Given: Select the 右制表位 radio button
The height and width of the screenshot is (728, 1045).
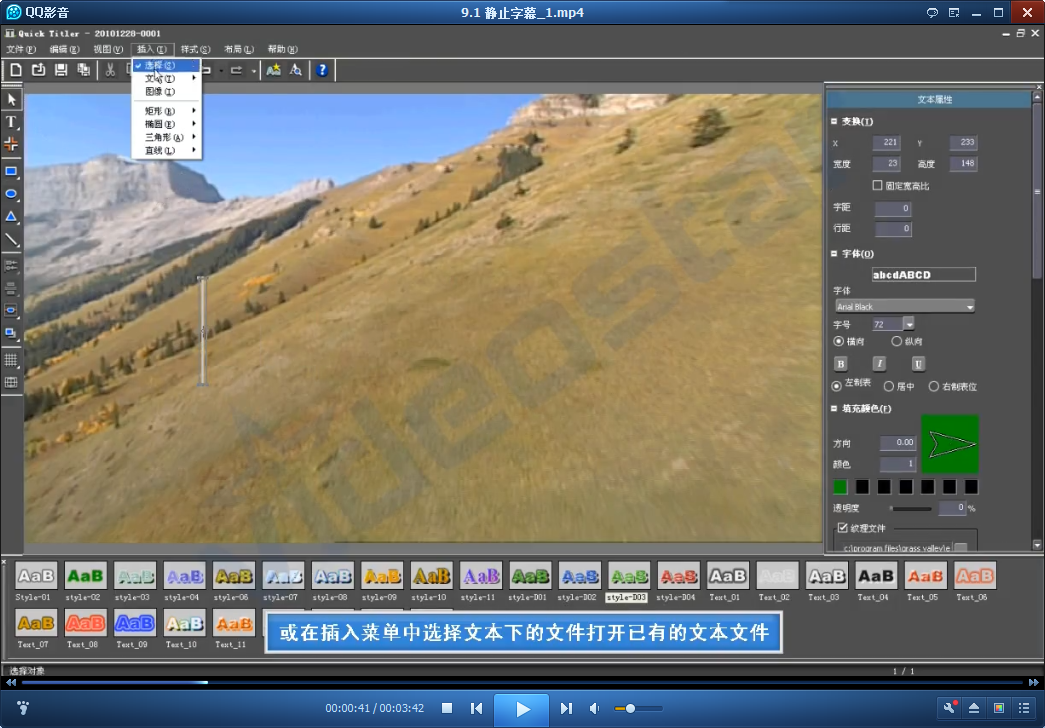Looking at the screenshot, I should 934,386.
